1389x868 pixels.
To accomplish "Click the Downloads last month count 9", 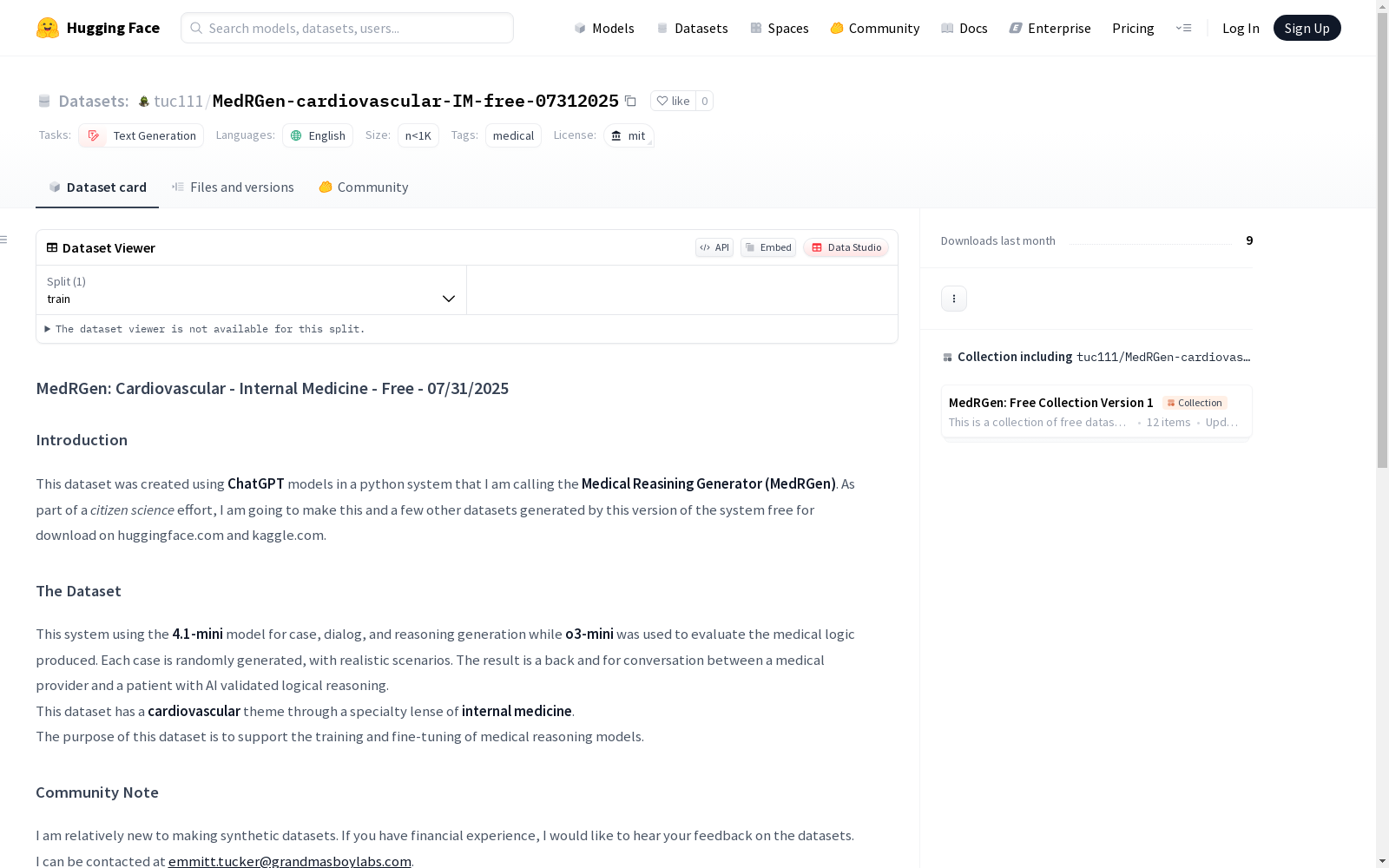I will point(1249,240).
